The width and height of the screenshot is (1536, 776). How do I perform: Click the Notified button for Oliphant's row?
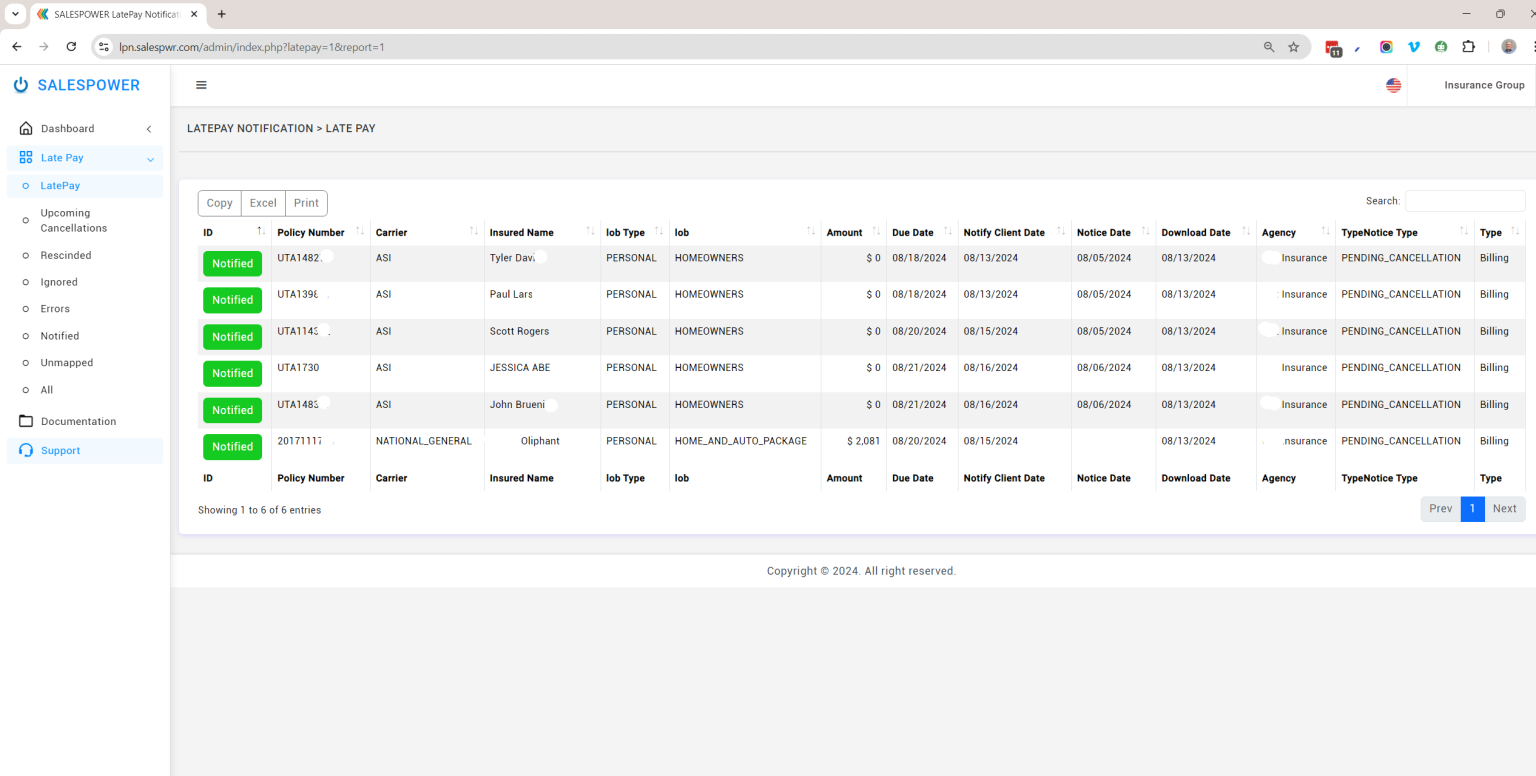click(x=232, y=447)
